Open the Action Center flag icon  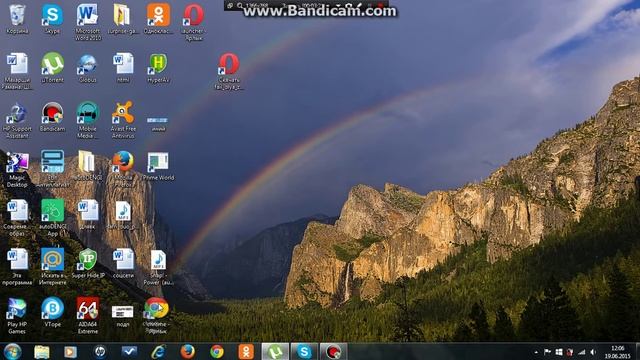[x=547, y=352]
